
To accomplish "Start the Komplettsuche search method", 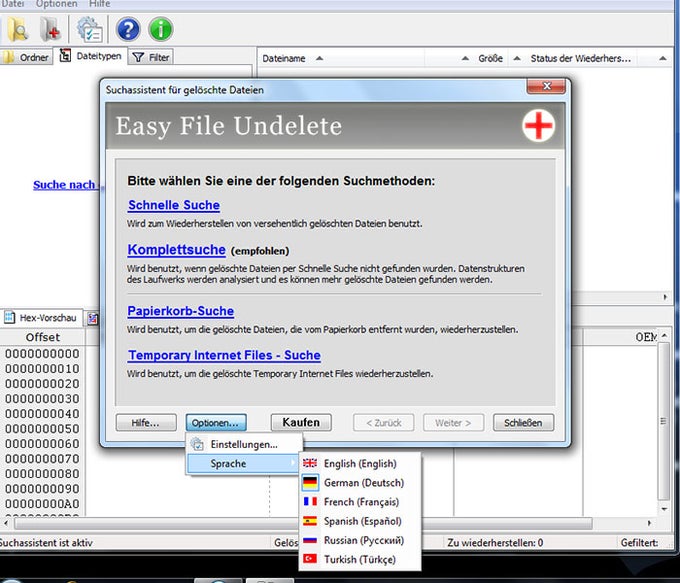I will tap(177, 249).
